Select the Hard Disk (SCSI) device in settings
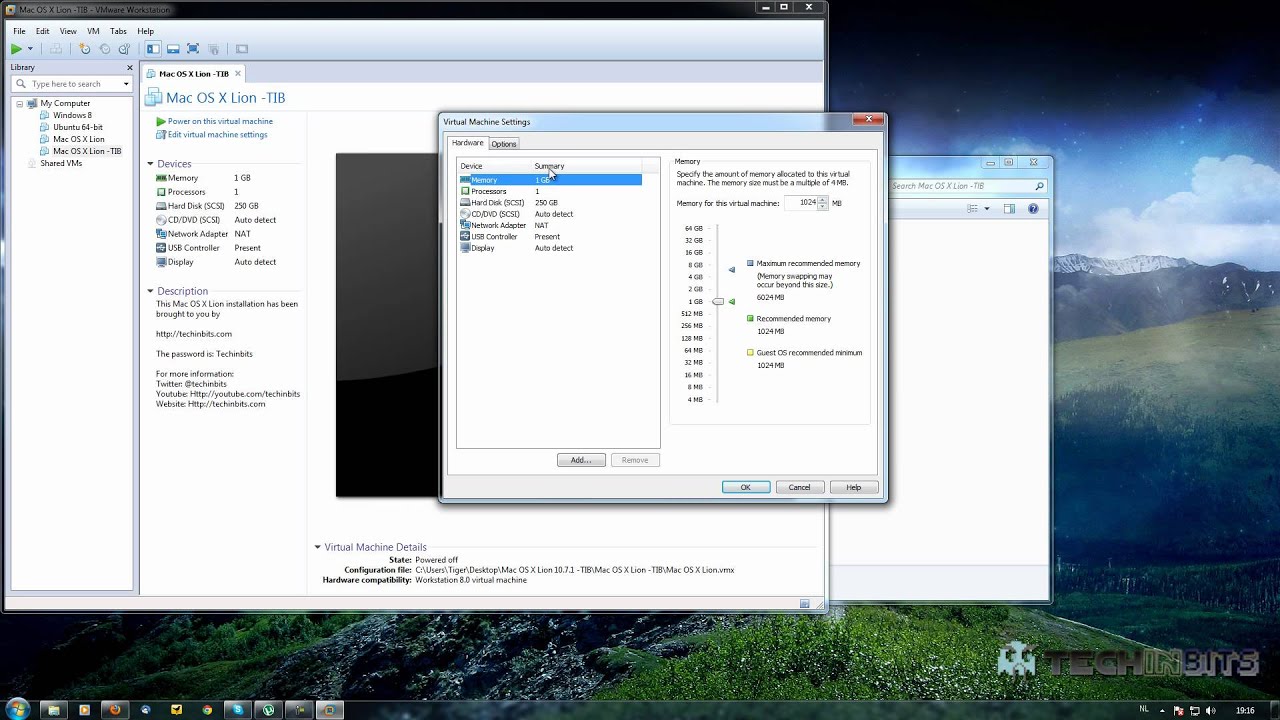This screenshot has width=1280, height=720. (497, 203)
